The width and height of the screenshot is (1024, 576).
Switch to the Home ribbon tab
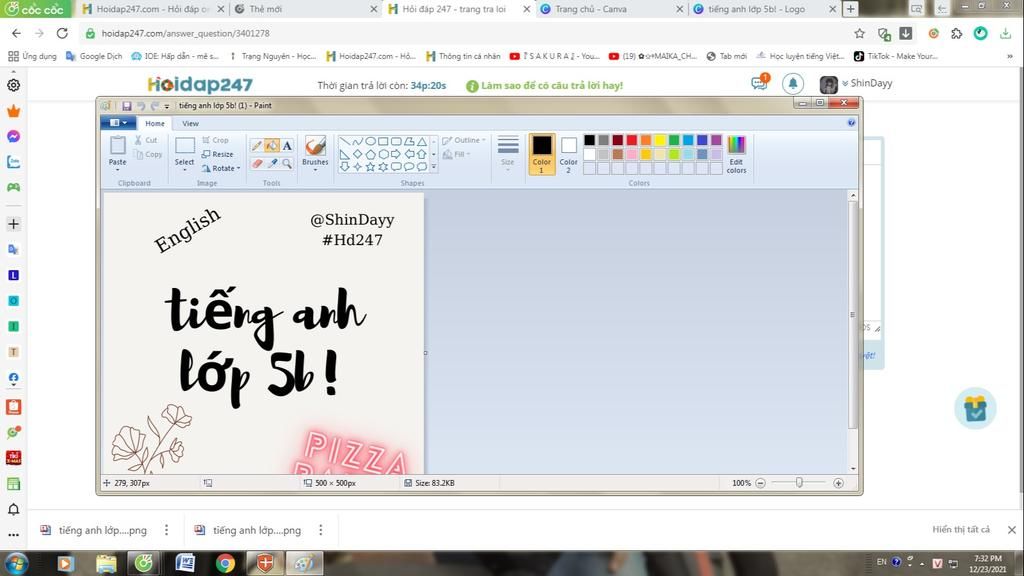[155, 123]
